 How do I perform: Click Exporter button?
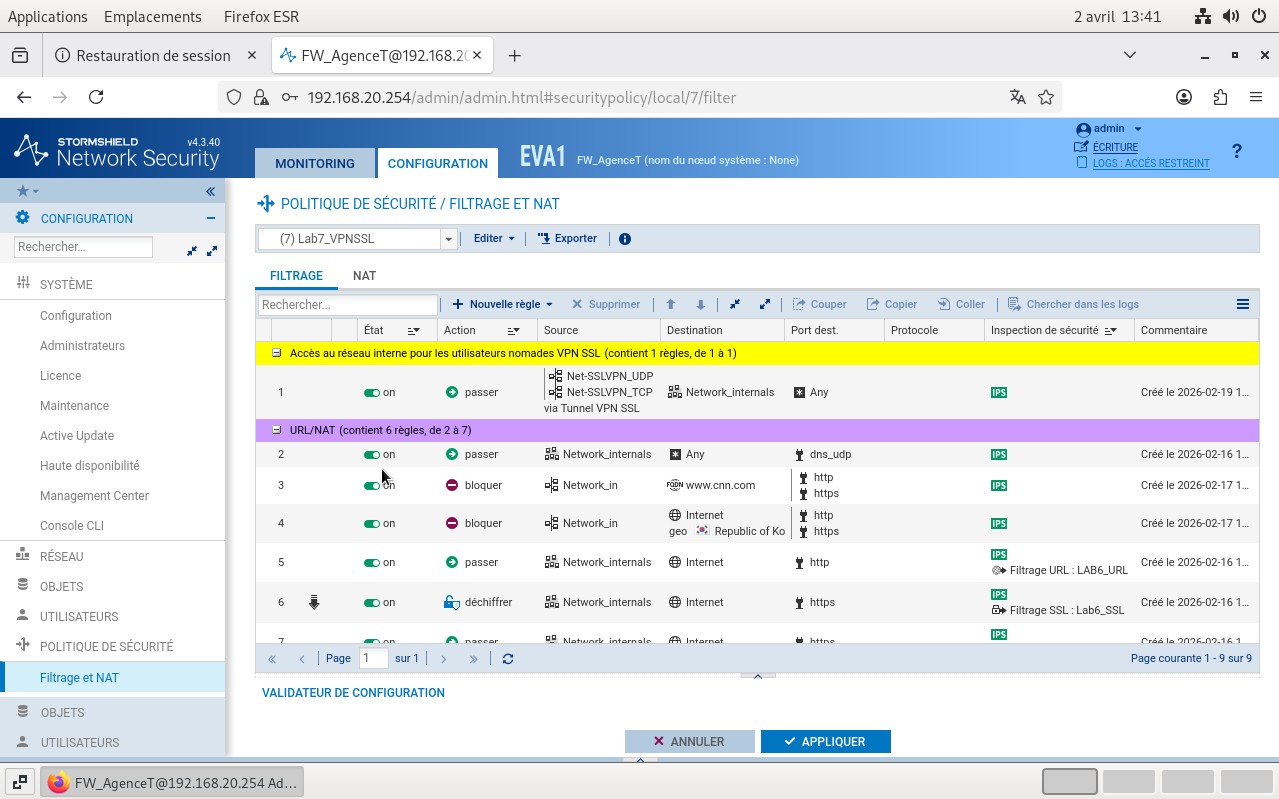tap(567, 239)
